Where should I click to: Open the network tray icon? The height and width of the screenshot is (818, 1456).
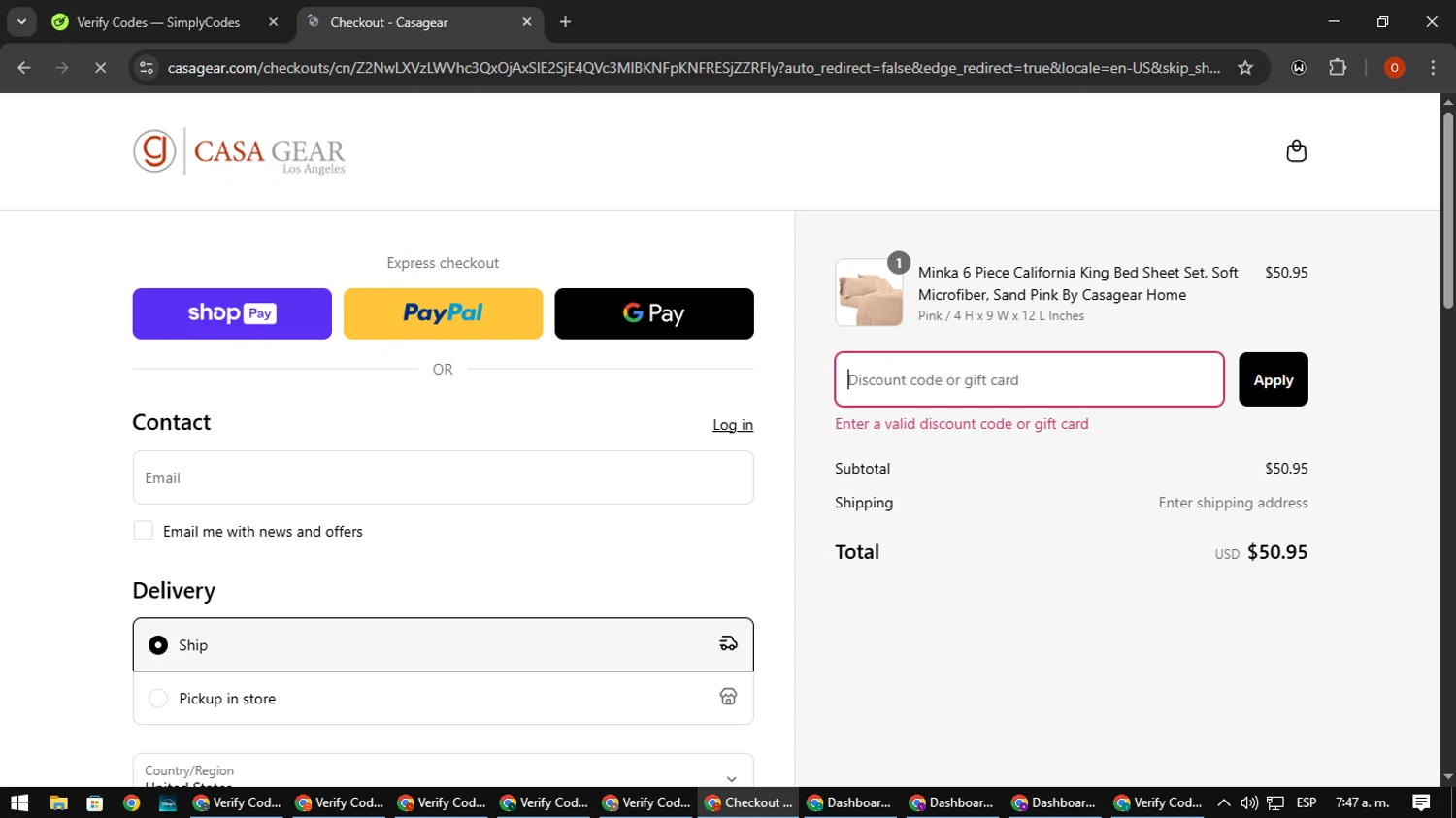(x=1275, y=802)
